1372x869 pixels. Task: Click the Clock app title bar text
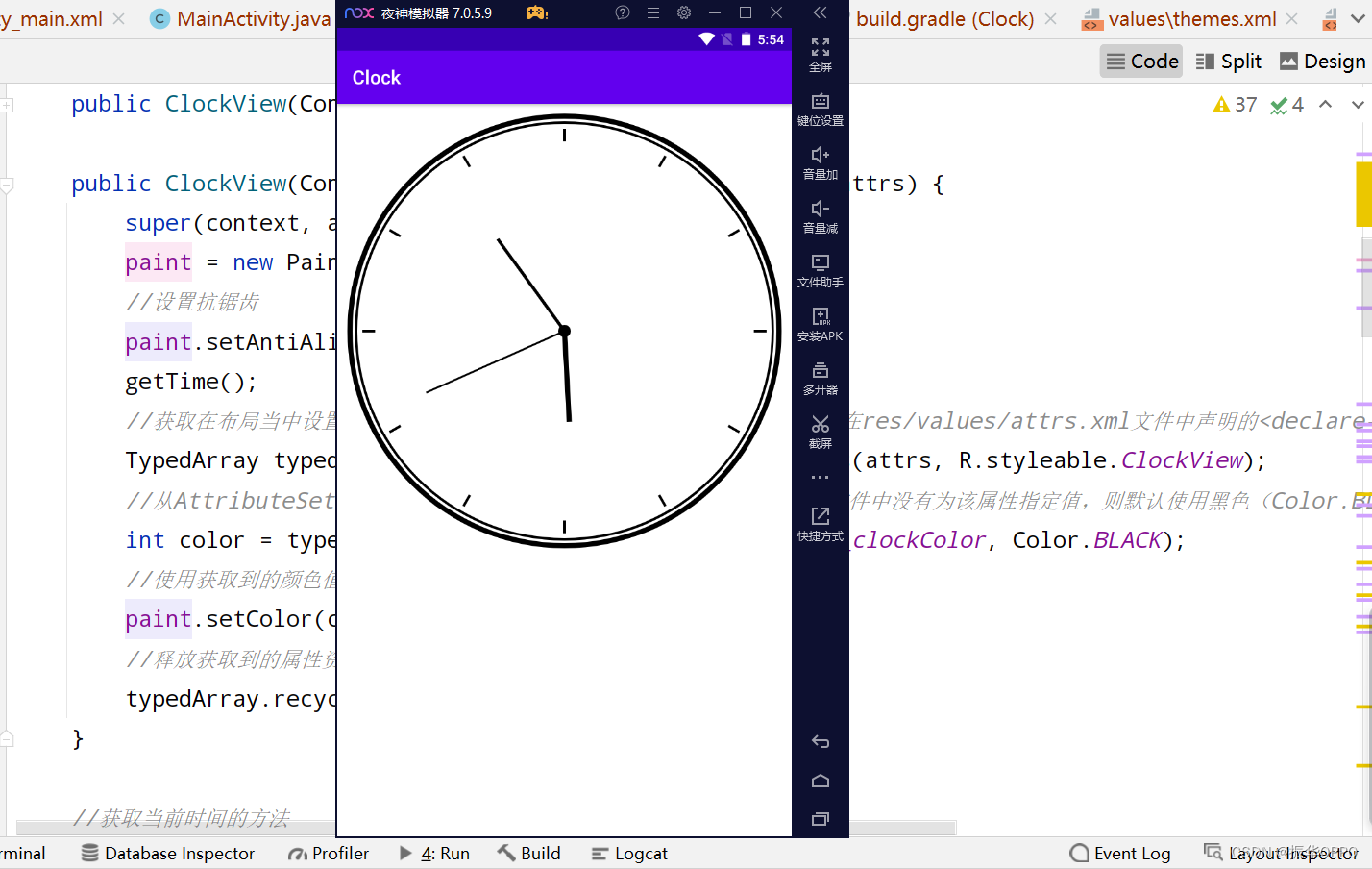tap(376, 78)
